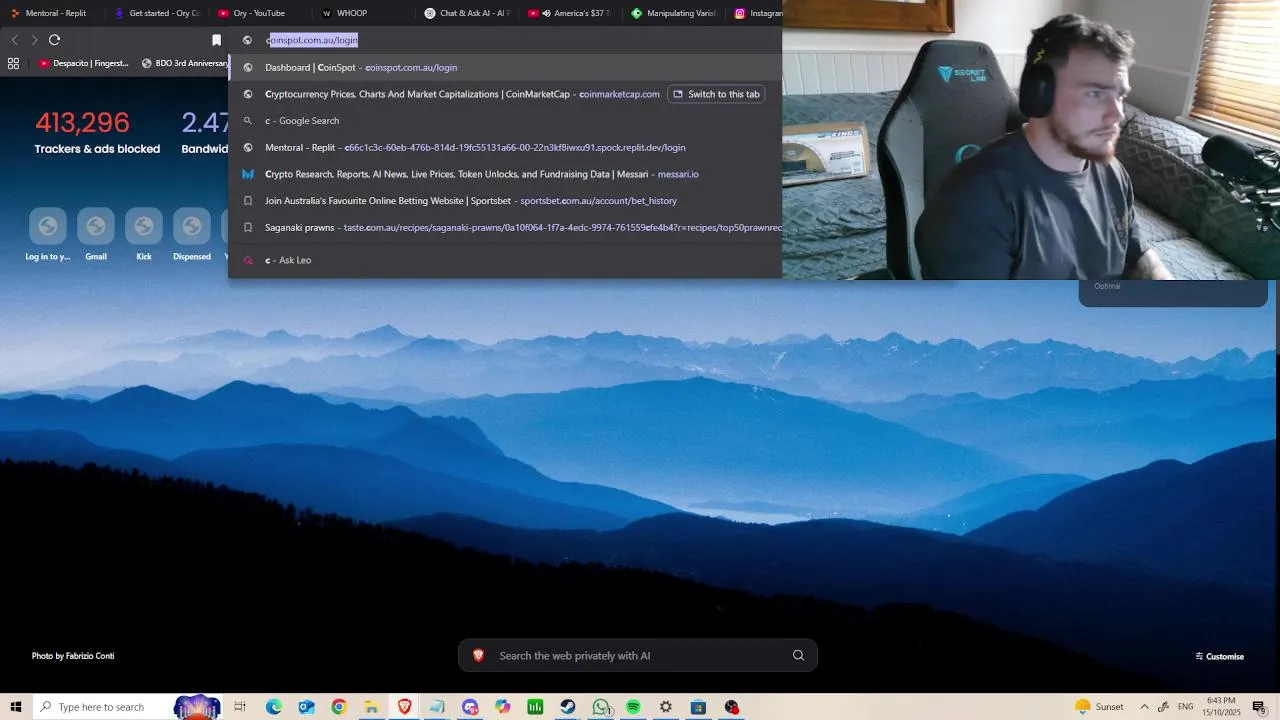Open WhatsApp from the taskbar

click(x=600, y=707)
